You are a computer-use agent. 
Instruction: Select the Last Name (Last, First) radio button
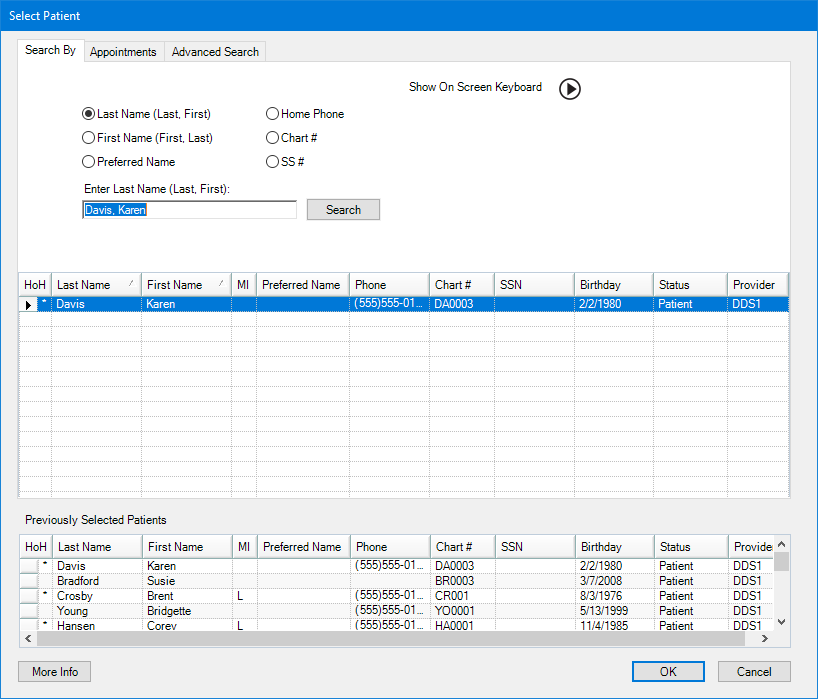coord(88,113)
